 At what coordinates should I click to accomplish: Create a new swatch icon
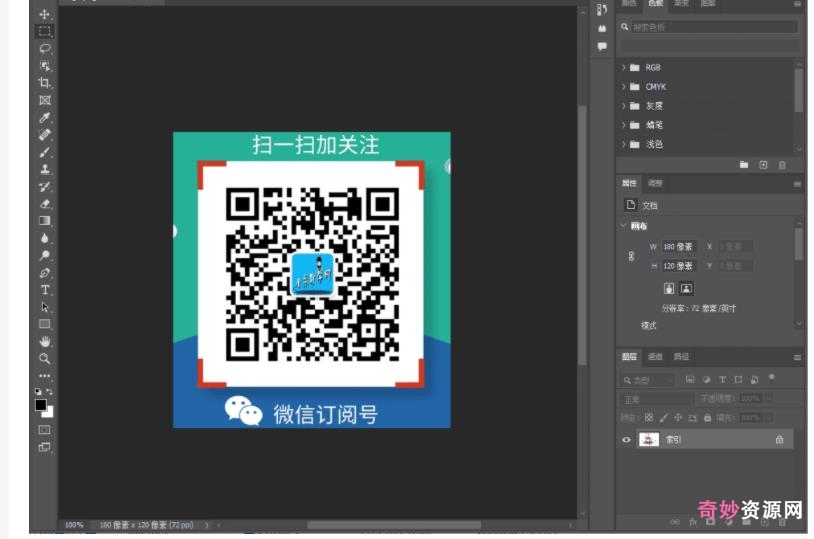click(763, 165)
